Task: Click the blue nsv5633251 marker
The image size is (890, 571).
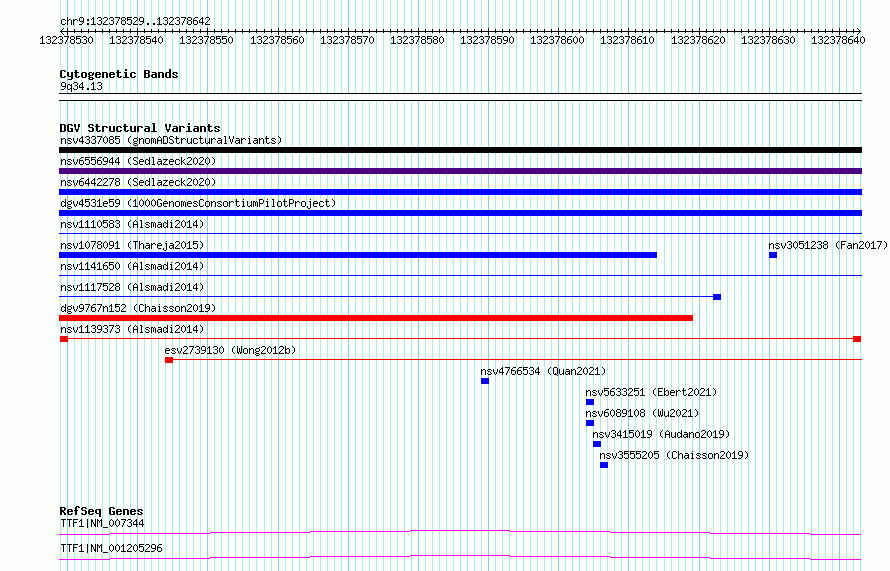Action: point(590,402)
